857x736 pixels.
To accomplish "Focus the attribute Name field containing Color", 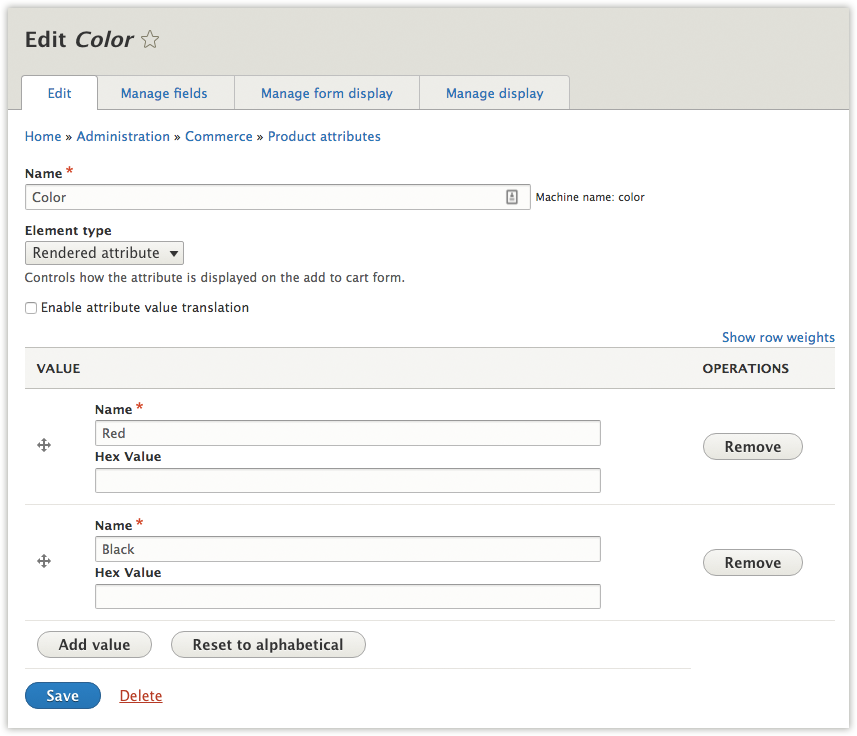I will click(278, 197).
